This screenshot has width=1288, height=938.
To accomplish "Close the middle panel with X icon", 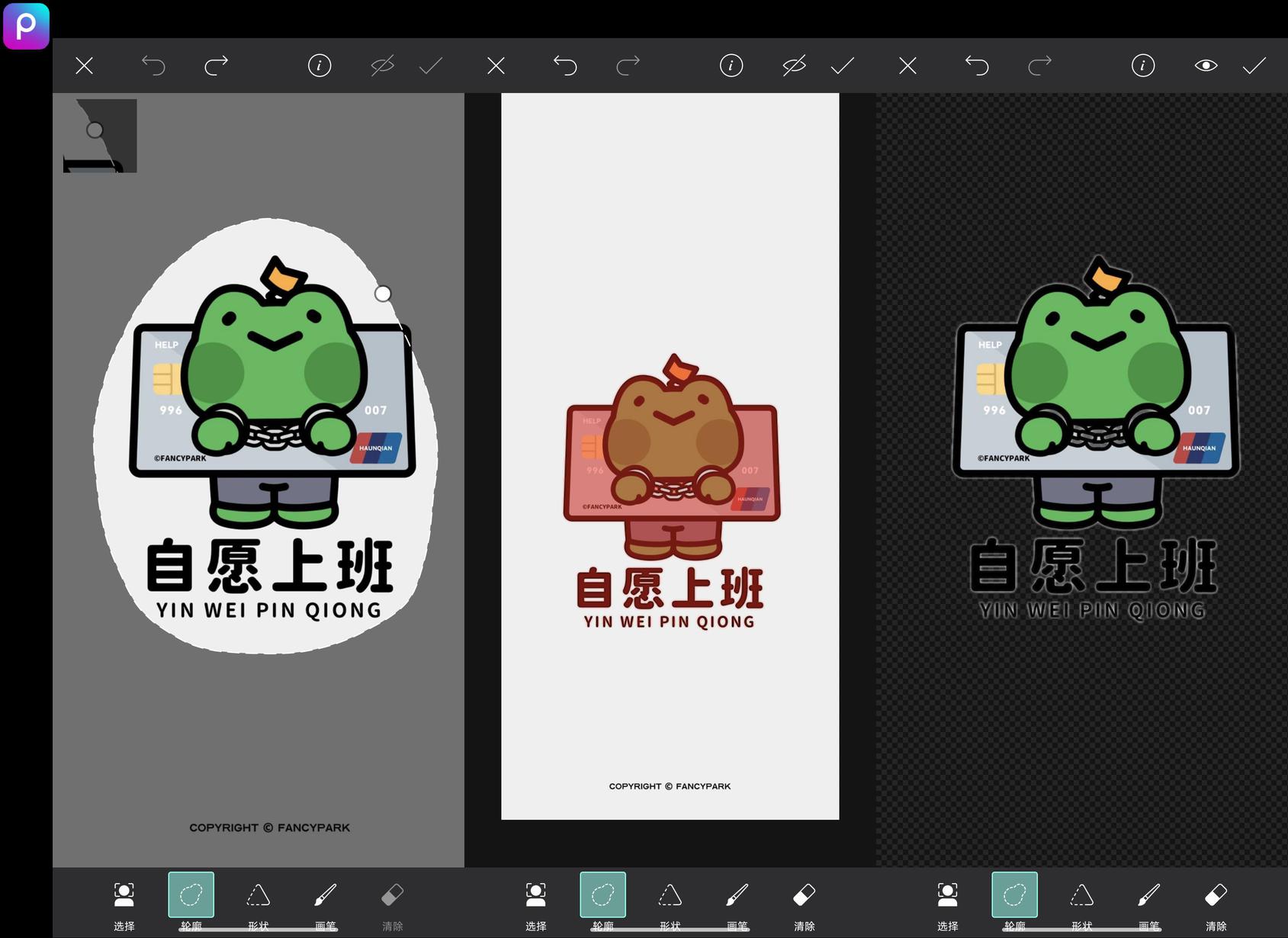I will 496,66.
